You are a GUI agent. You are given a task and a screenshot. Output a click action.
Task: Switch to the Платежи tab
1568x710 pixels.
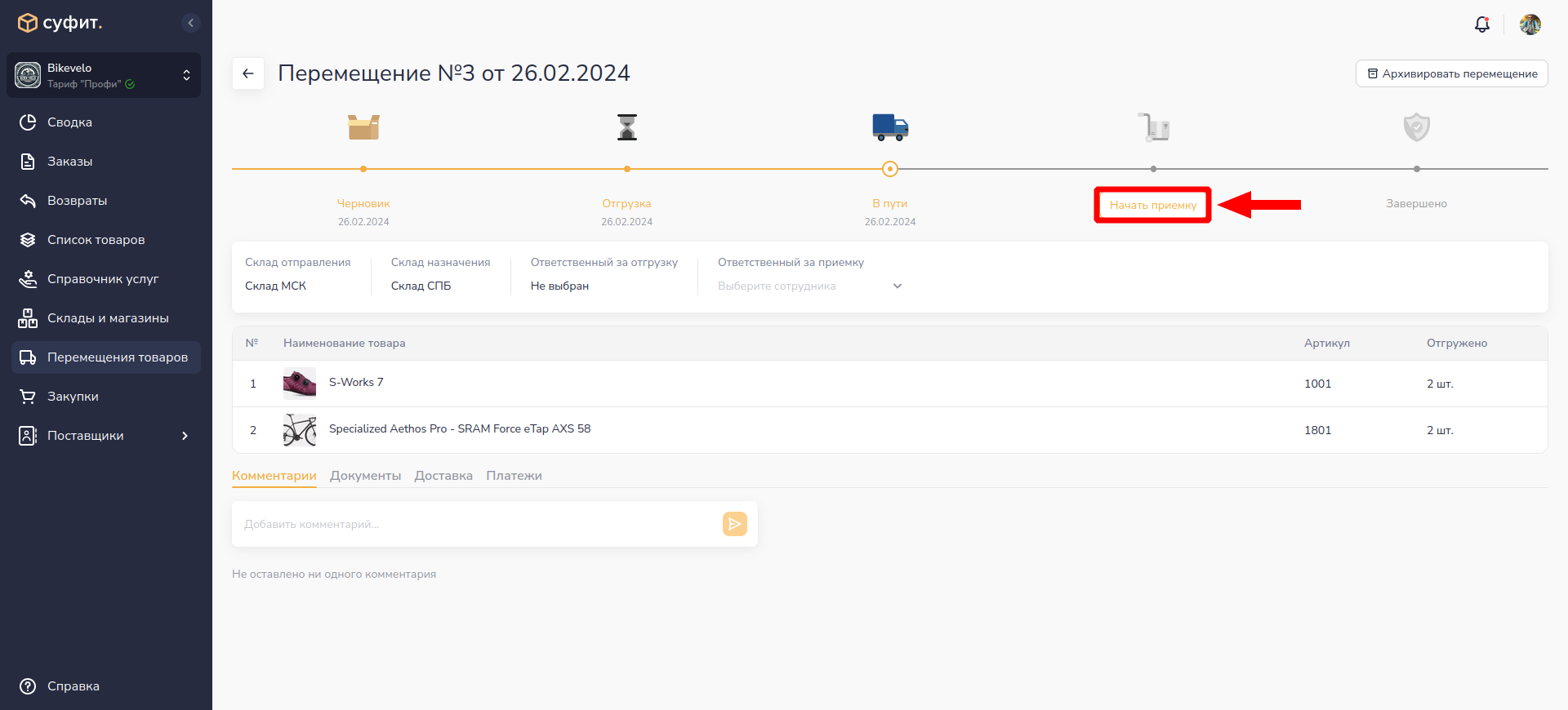514,476
